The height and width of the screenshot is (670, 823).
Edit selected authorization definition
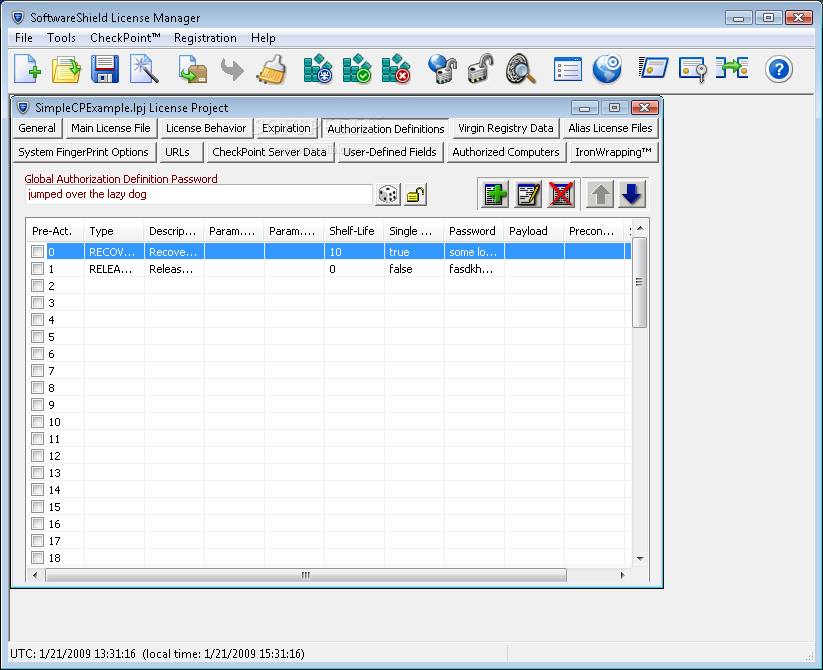point(528,194)
